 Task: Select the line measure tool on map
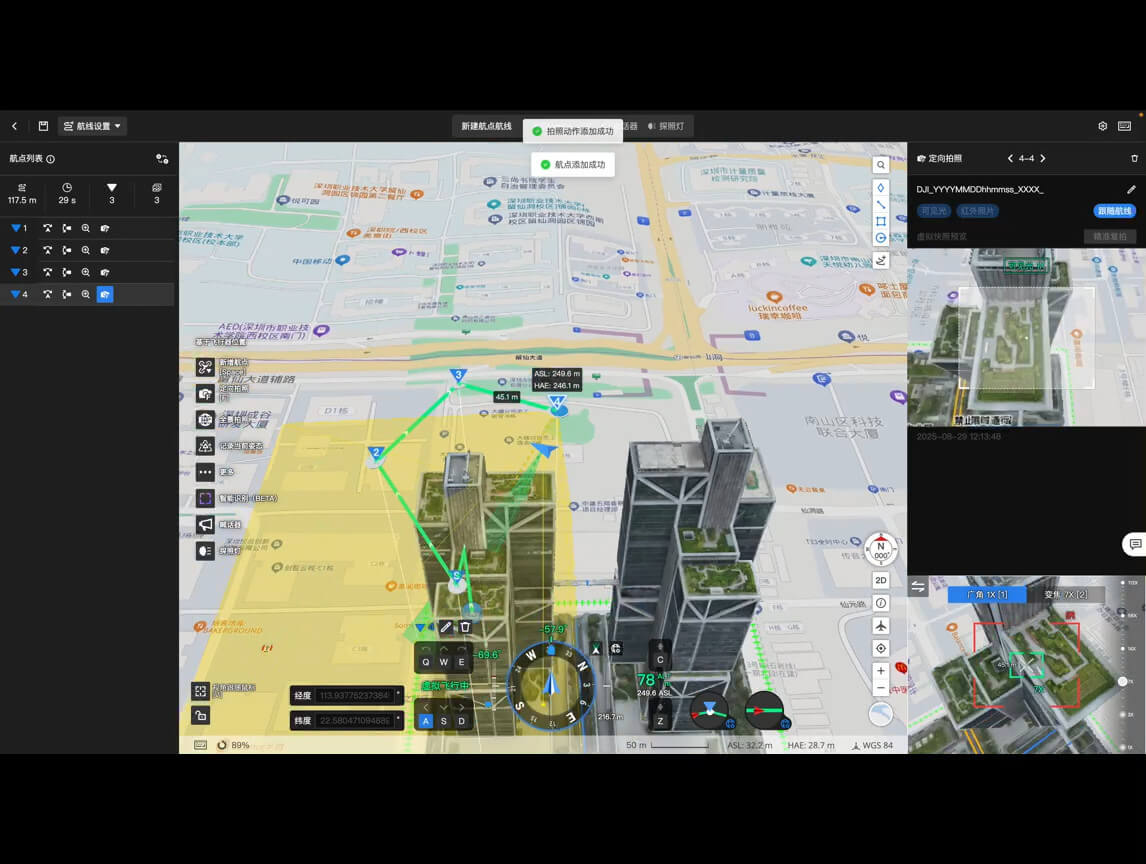(x=881, y=205)
